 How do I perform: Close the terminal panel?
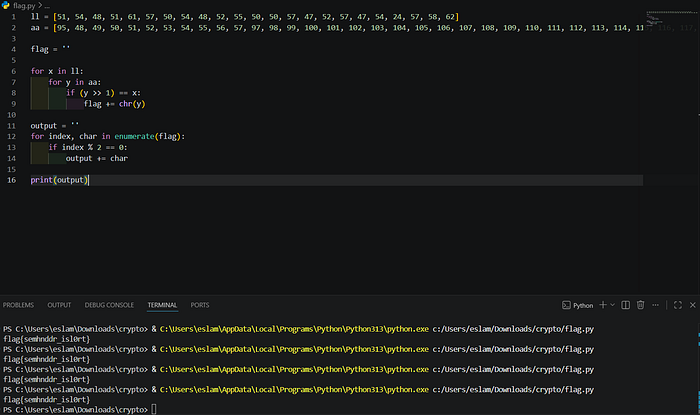click(693, 305)
